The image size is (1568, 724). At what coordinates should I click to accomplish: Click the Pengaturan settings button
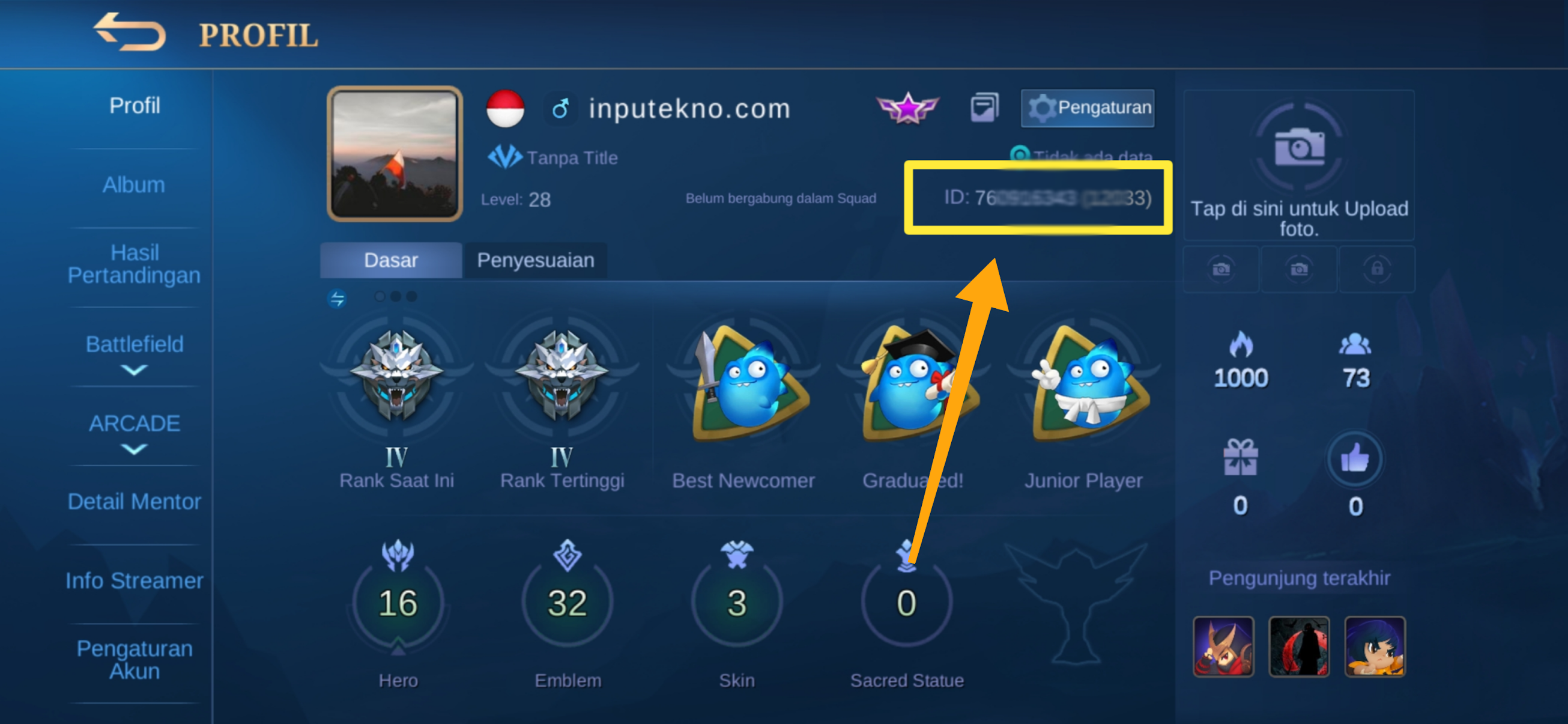(x=1088, y=108)
